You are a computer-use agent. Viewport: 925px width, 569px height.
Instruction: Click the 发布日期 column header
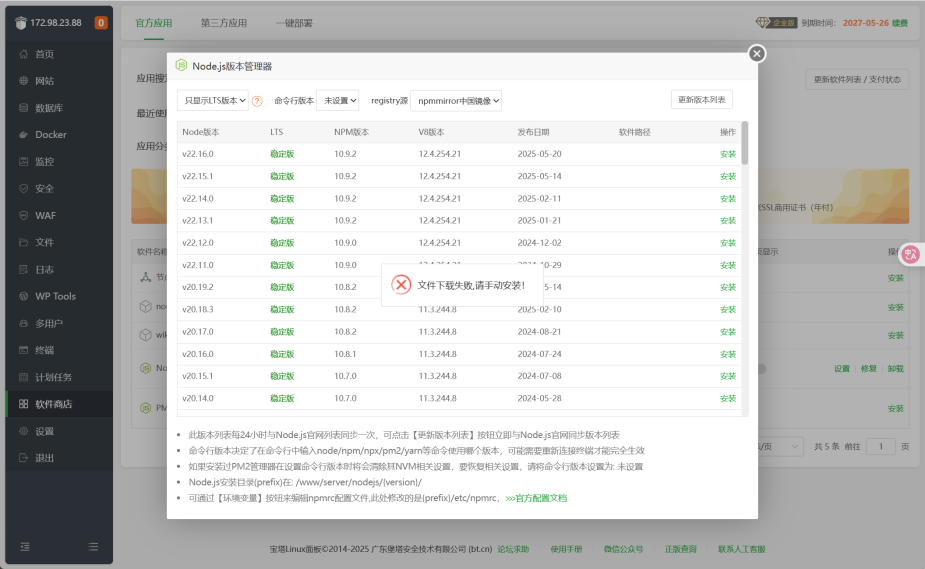pyautogui.click(x=533, y=132)
